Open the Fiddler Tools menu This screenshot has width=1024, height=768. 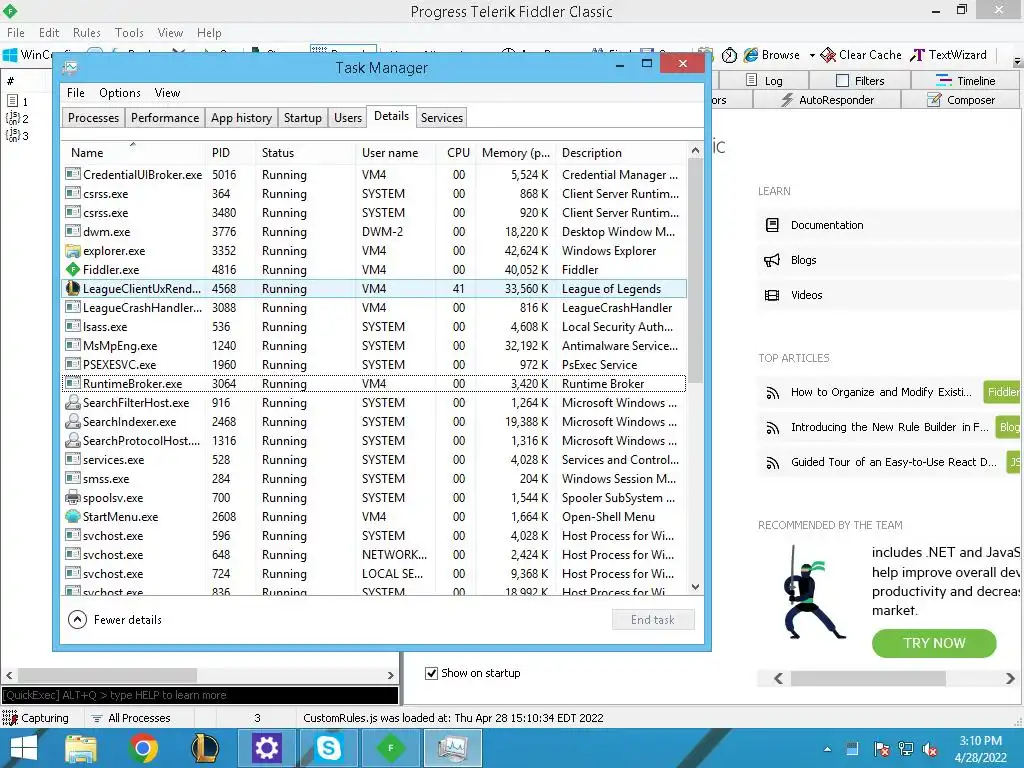[x=129, y=33]
